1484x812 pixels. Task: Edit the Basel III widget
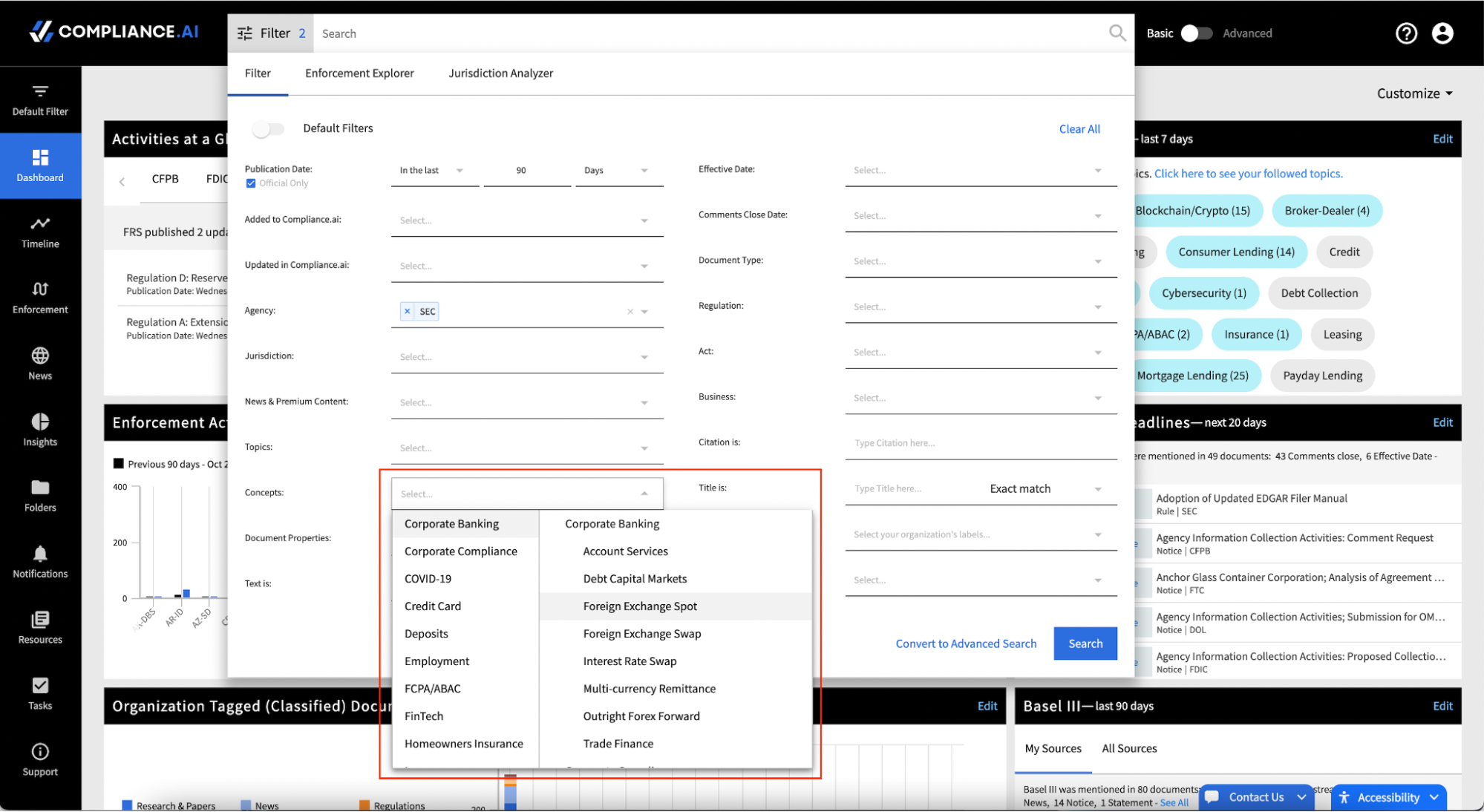1442,706
